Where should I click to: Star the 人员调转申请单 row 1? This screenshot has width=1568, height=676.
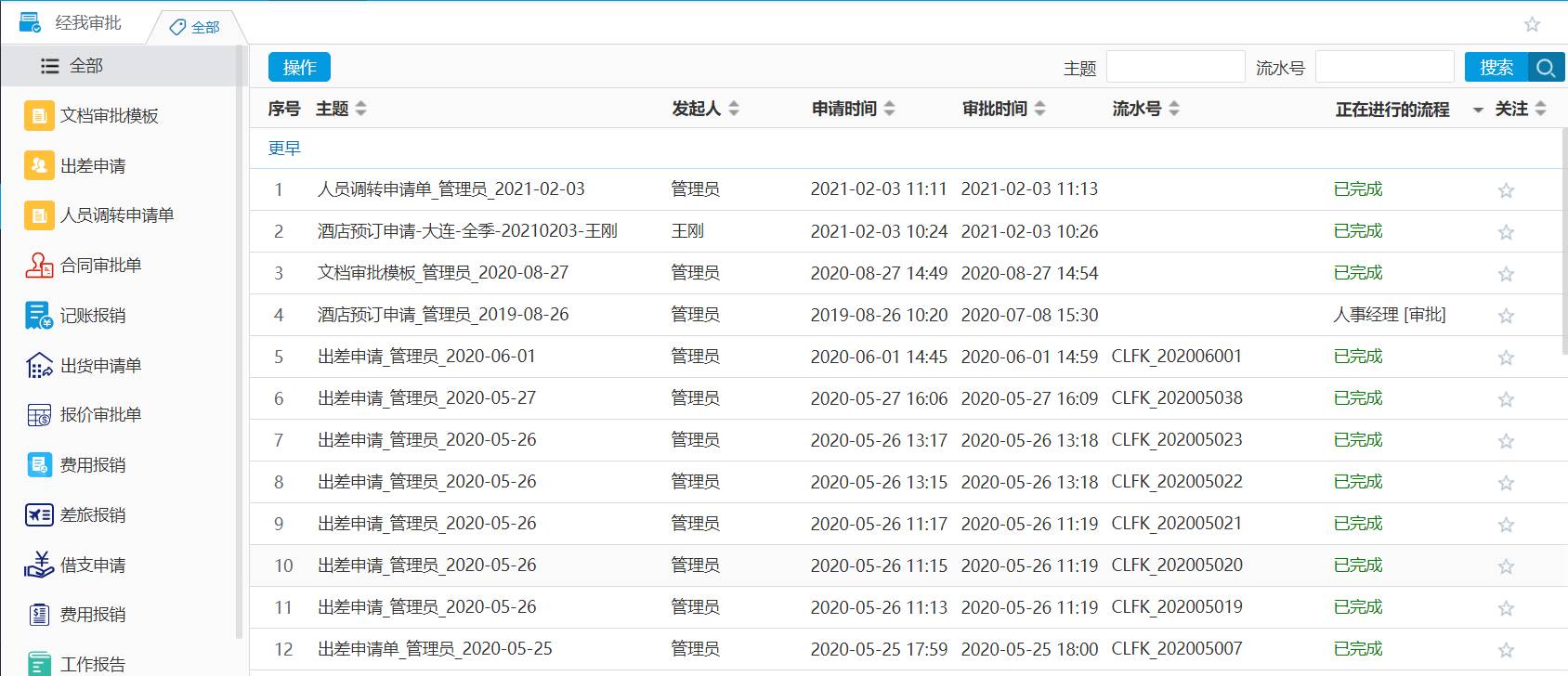tap(1506, 190)
